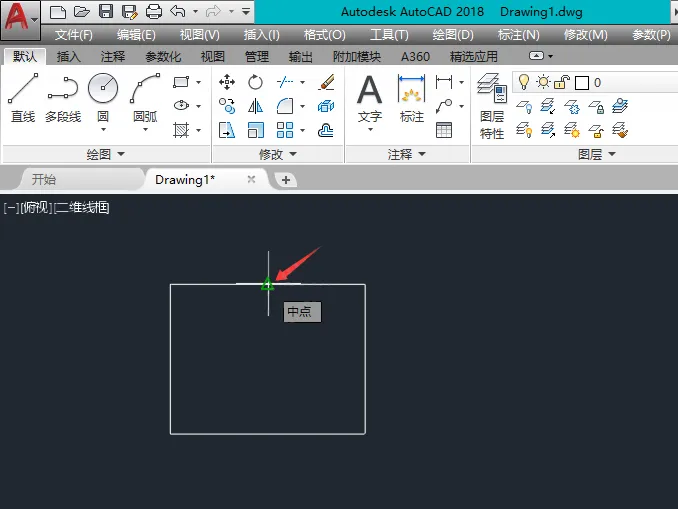Screen dimensions: 678x509
Task: Open the 文件(F) menu
Action: click(x=74, y=35)
